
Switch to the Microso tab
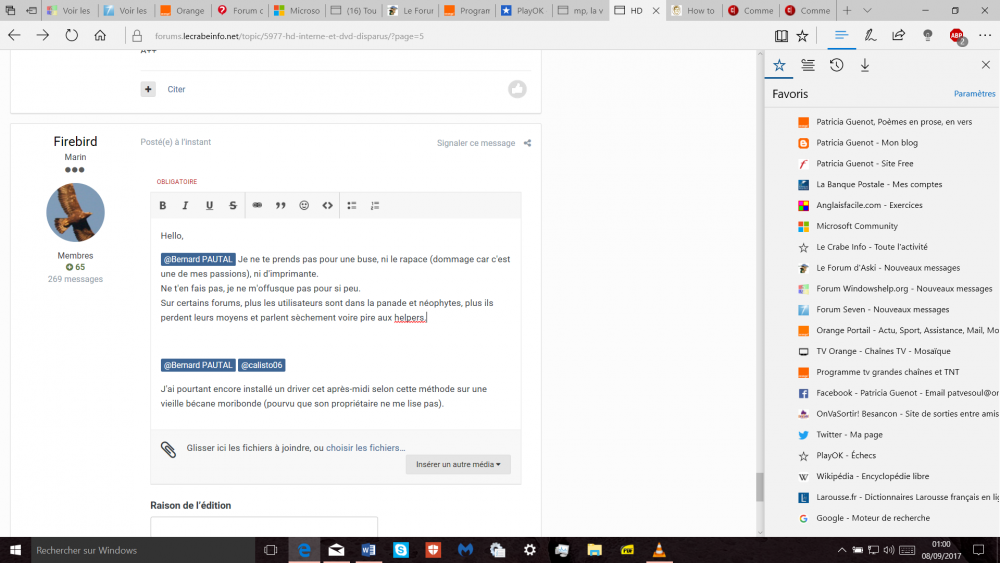point(297,10)
